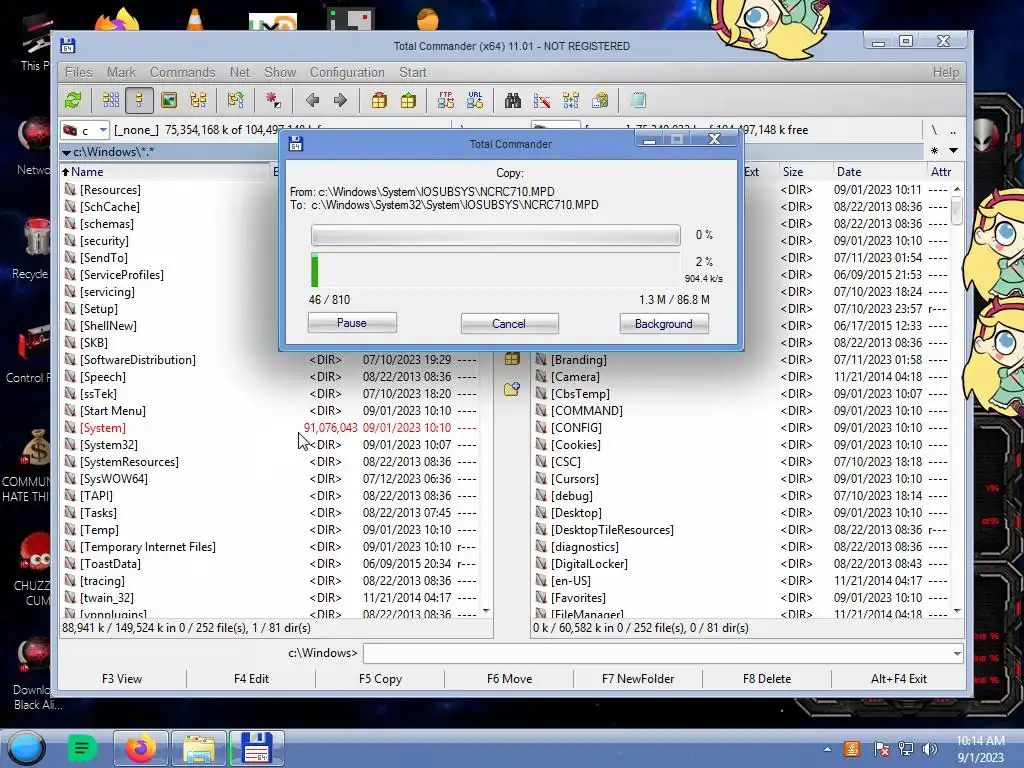1024x768 pixels.
Task: Select the [DesktopTileResources] folder row
Action: (x=741, y=530)
